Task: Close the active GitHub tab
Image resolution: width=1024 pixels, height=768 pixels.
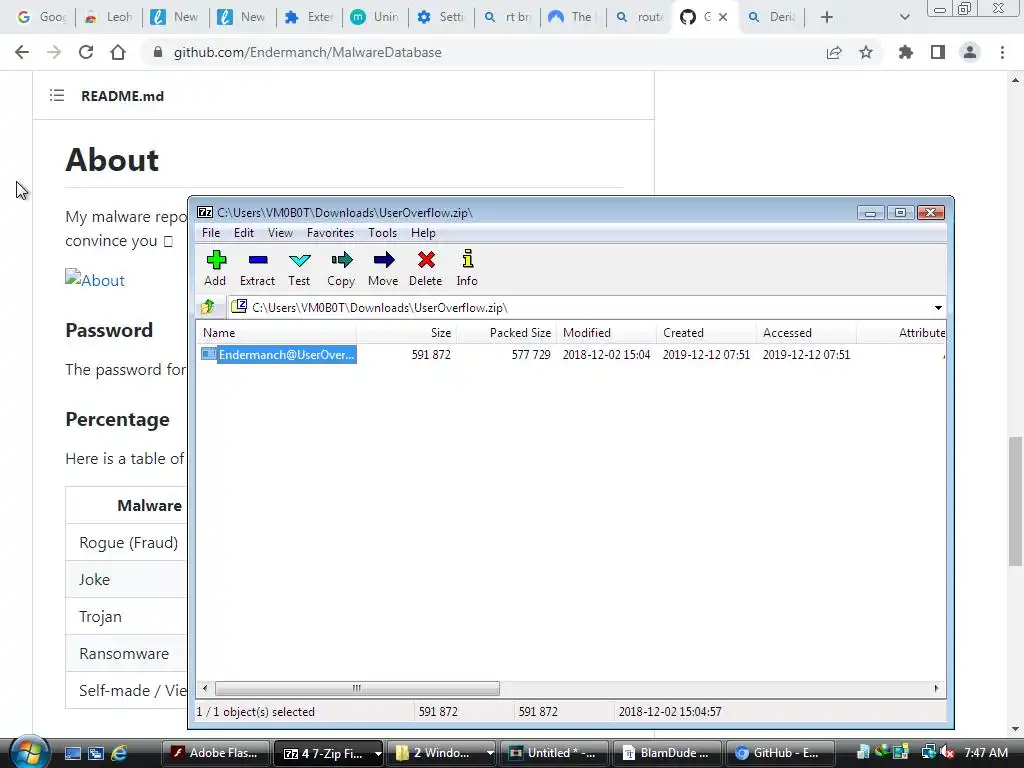Action: pyautogui.click(x=723, y=17)
